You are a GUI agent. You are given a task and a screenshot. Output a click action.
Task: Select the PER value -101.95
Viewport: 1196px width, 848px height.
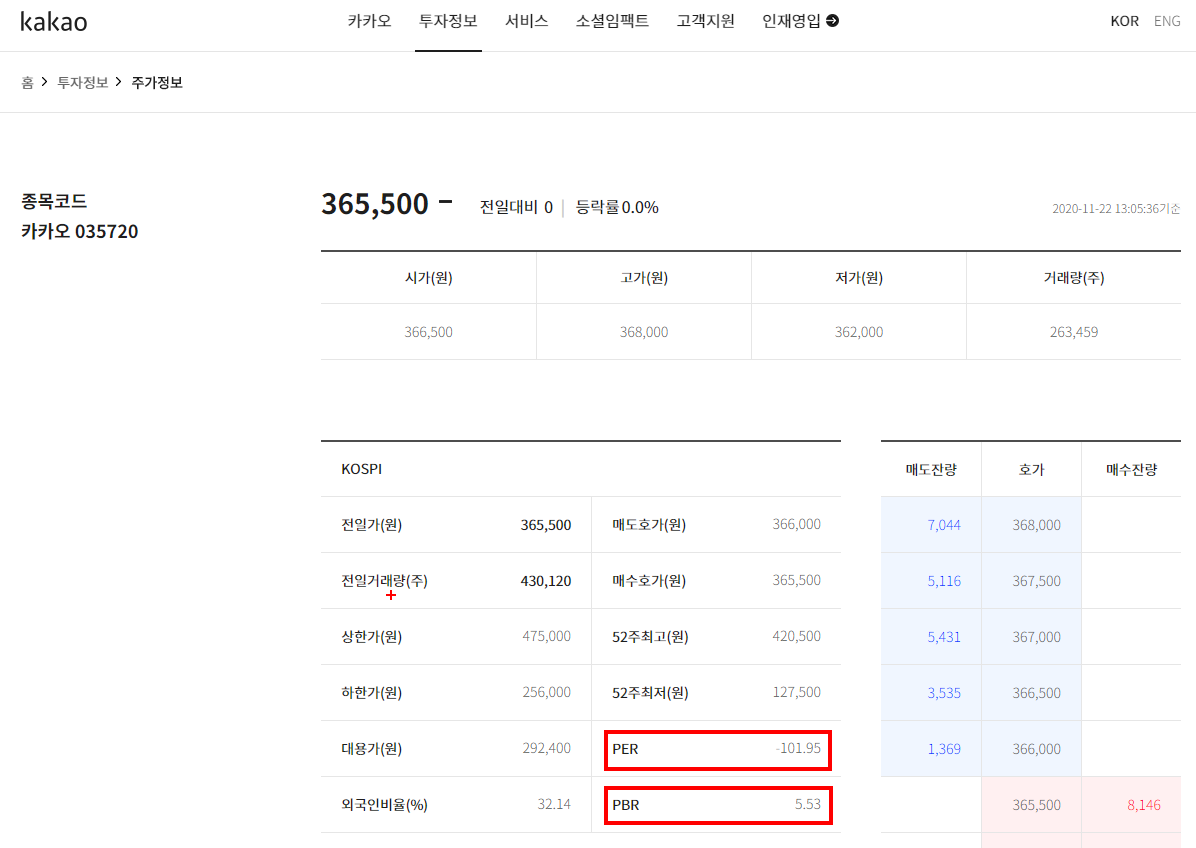coord(798,748)
